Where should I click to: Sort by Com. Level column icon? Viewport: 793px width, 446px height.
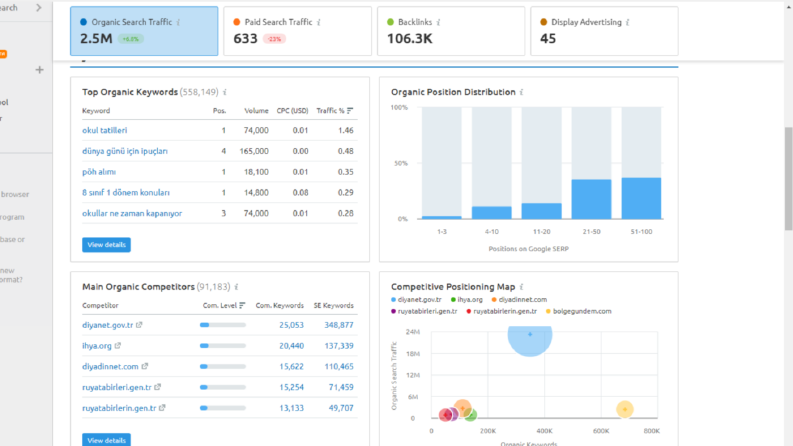[242, 305]
